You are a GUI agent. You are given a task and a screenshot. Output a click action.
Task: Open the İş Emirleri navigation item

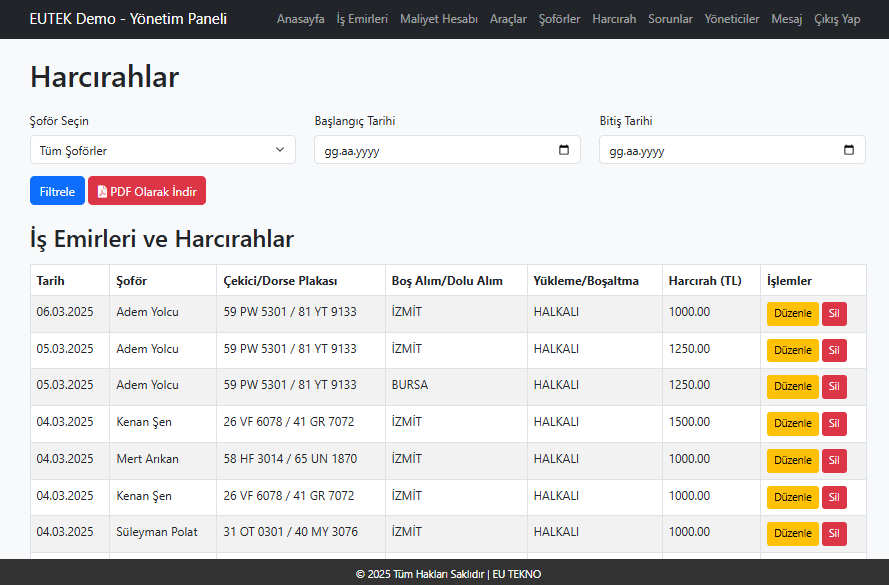tap(362, 19)
